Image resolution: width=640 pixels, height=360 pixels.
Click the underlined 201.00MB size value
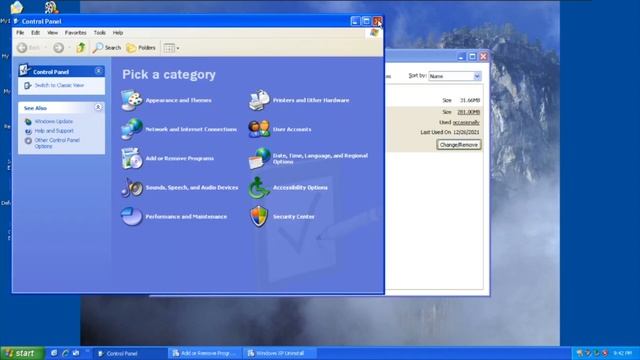coord(469,112)
